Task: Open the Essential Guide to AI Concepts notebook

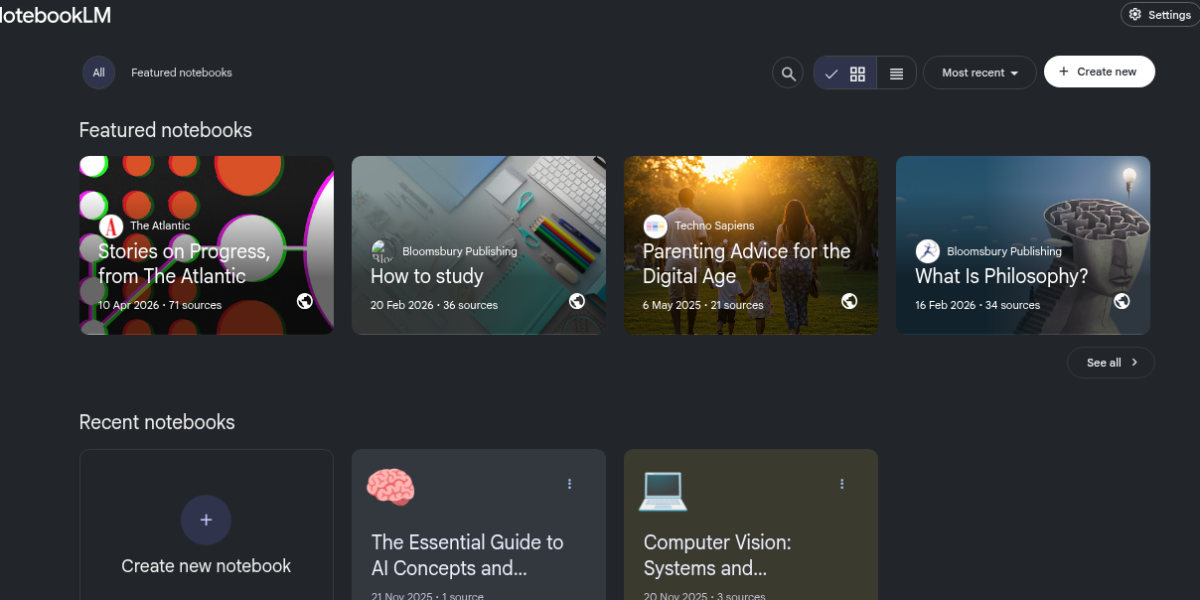Action: pyautogui.click(x=478, y=525)
